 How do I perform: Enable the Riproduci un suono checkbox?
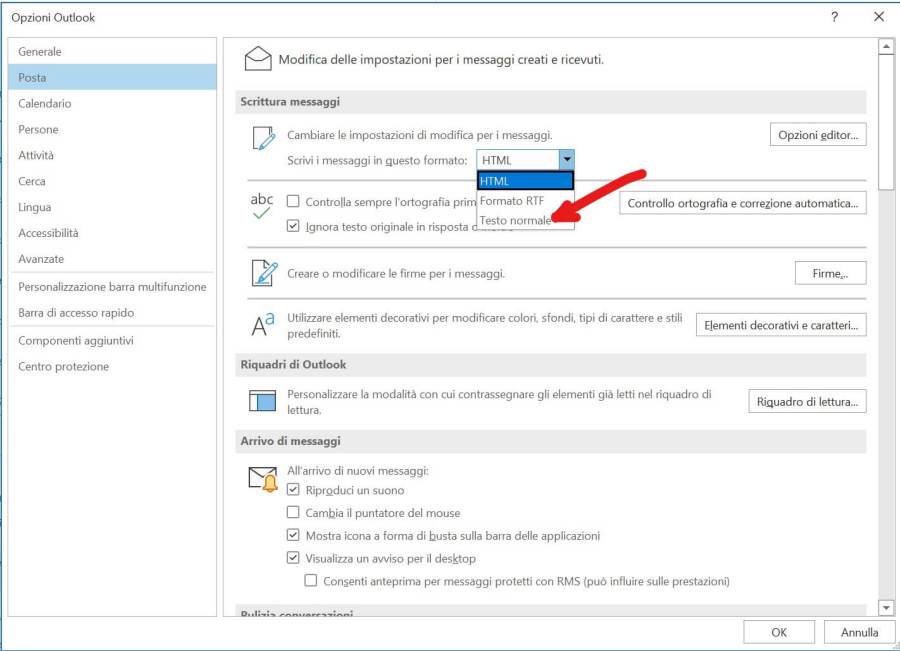(x=293, y=490)
